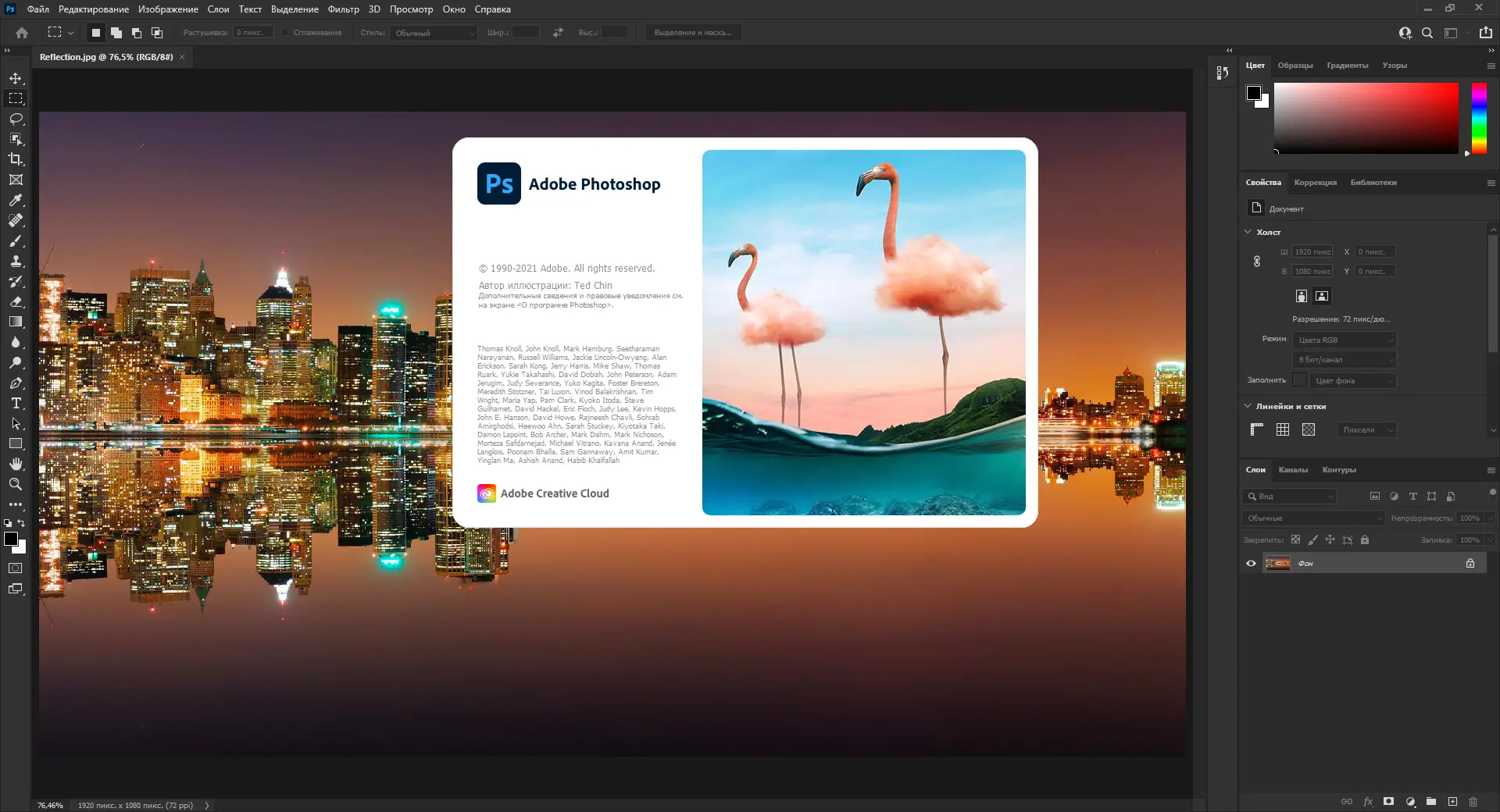Select the Hand tool
This screenshot has height=812, width=1500.
tap(16, 464)
